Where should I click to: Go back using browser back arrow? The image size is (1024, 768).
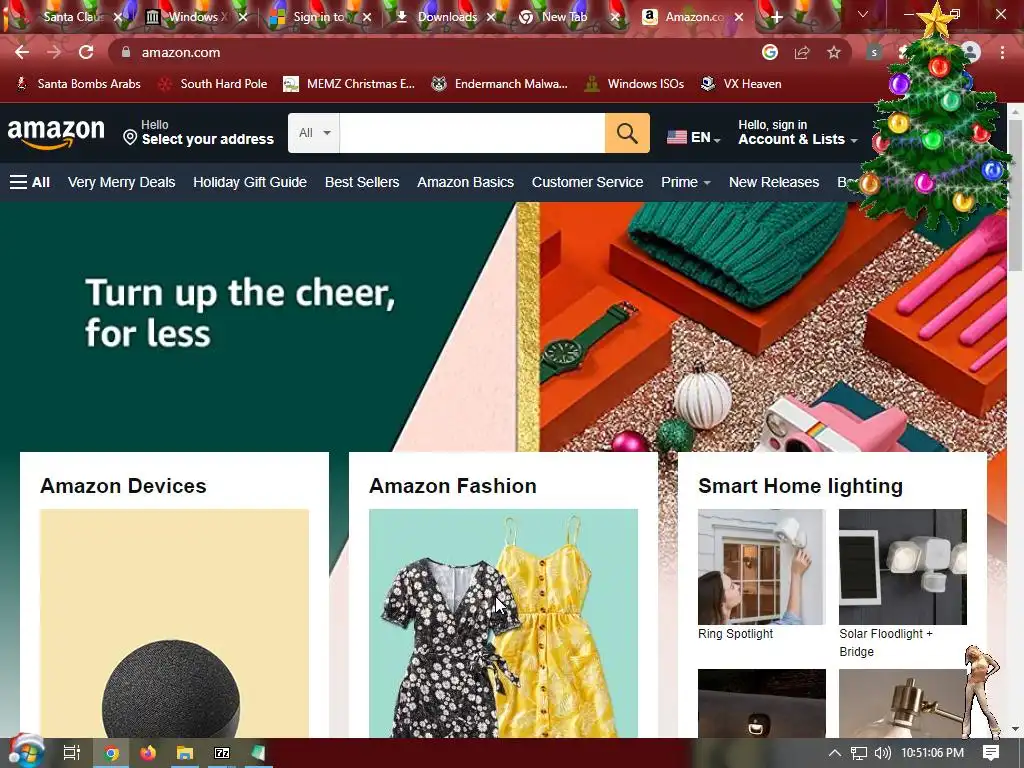click(x=22, y=52)
